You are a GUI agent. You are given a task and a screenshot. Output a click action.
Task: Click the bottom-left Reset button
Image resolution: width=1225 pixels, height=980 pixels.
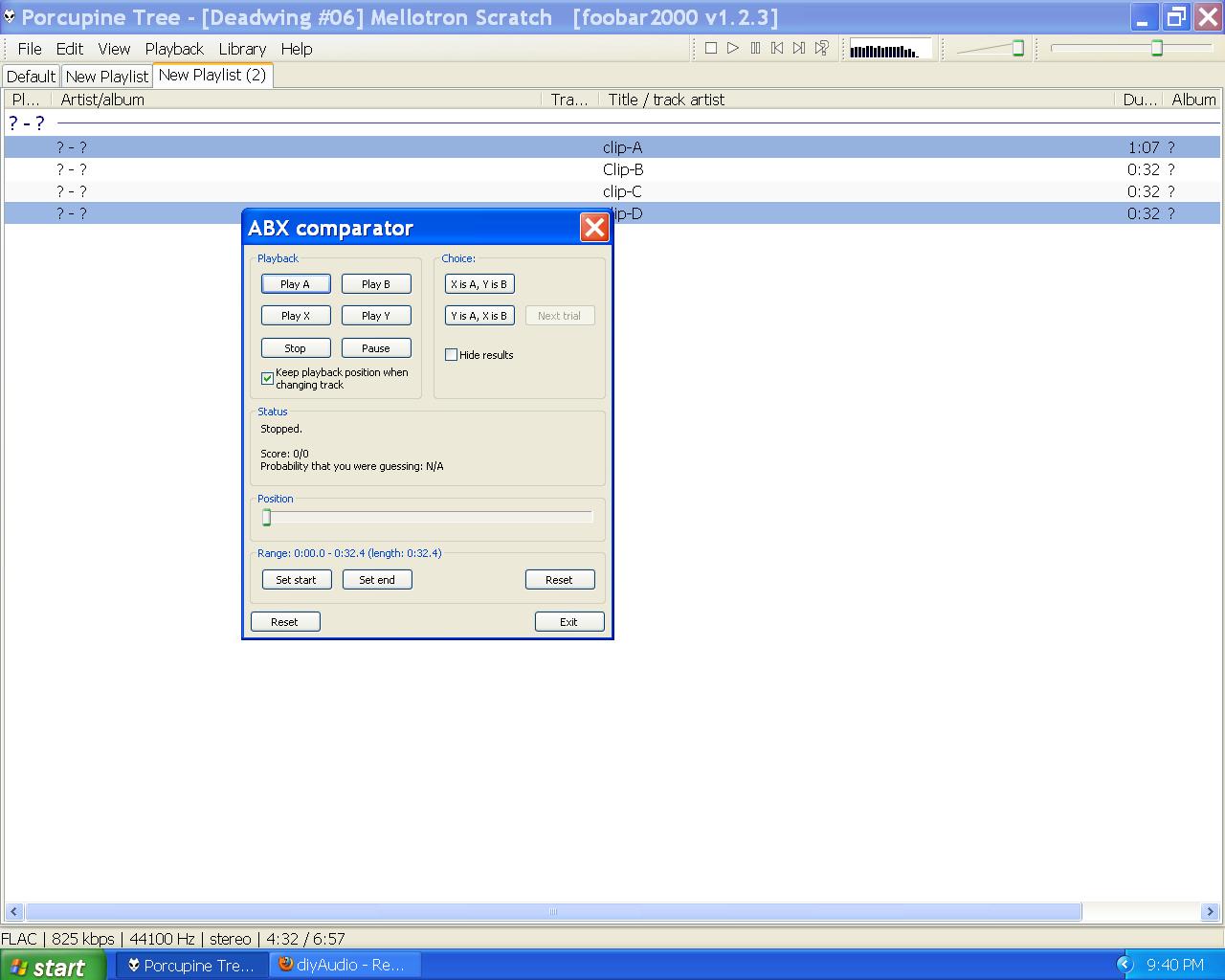[285, 622]
